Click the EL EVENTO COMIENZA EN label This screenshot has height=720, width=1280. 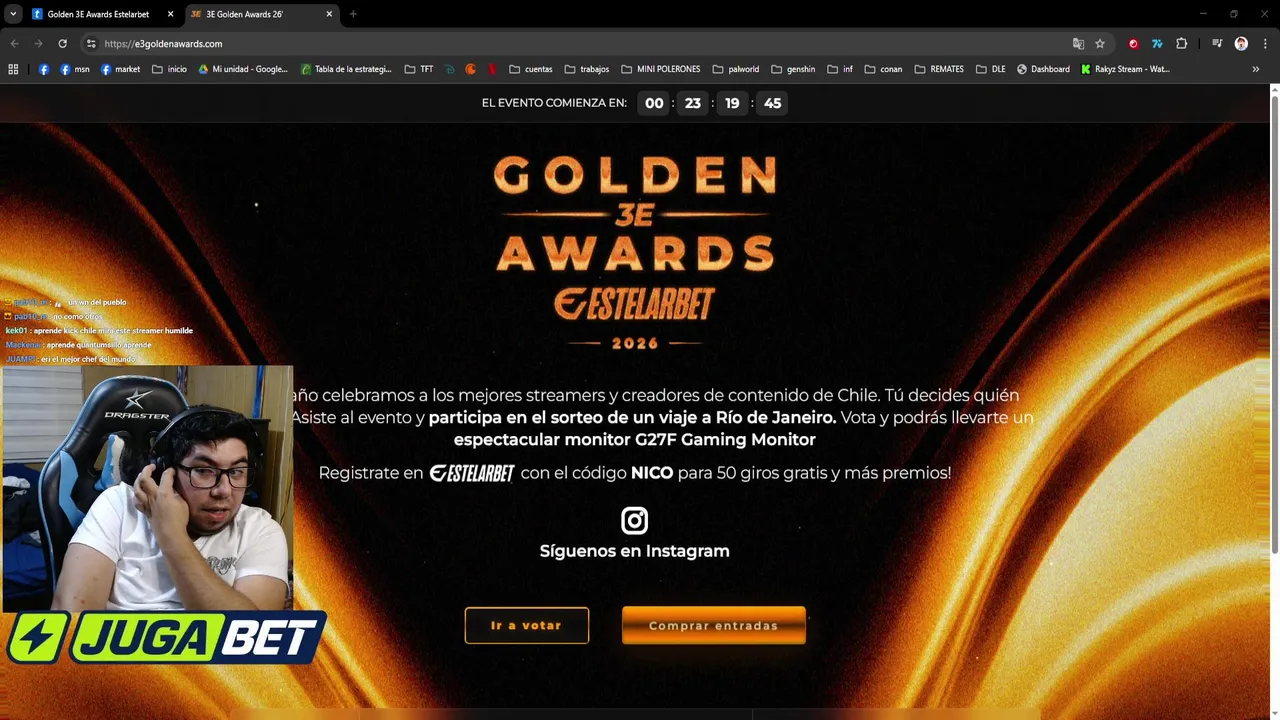(x=554, y=103)
